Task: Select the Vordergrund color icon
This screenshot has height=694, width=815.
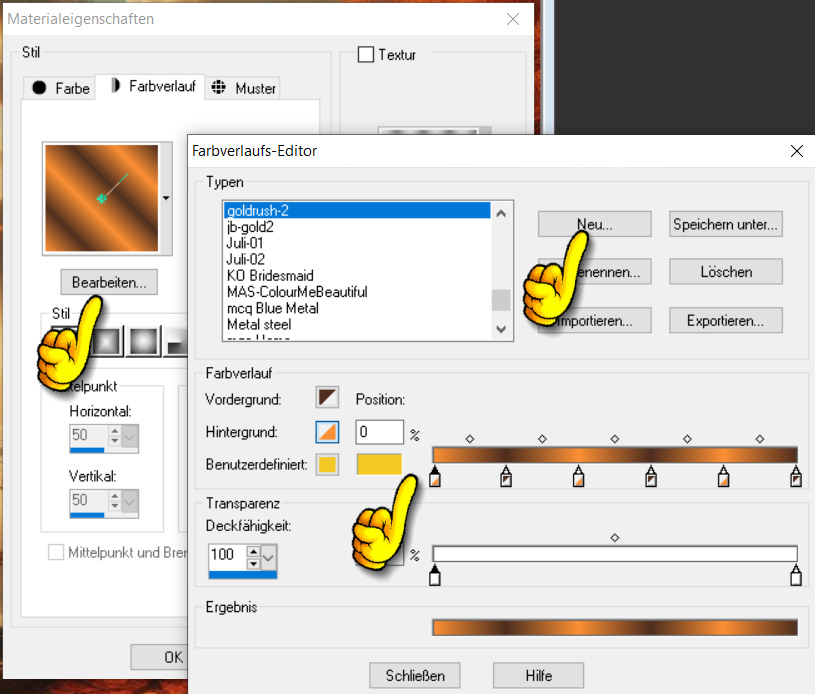Action: point(327,399)
